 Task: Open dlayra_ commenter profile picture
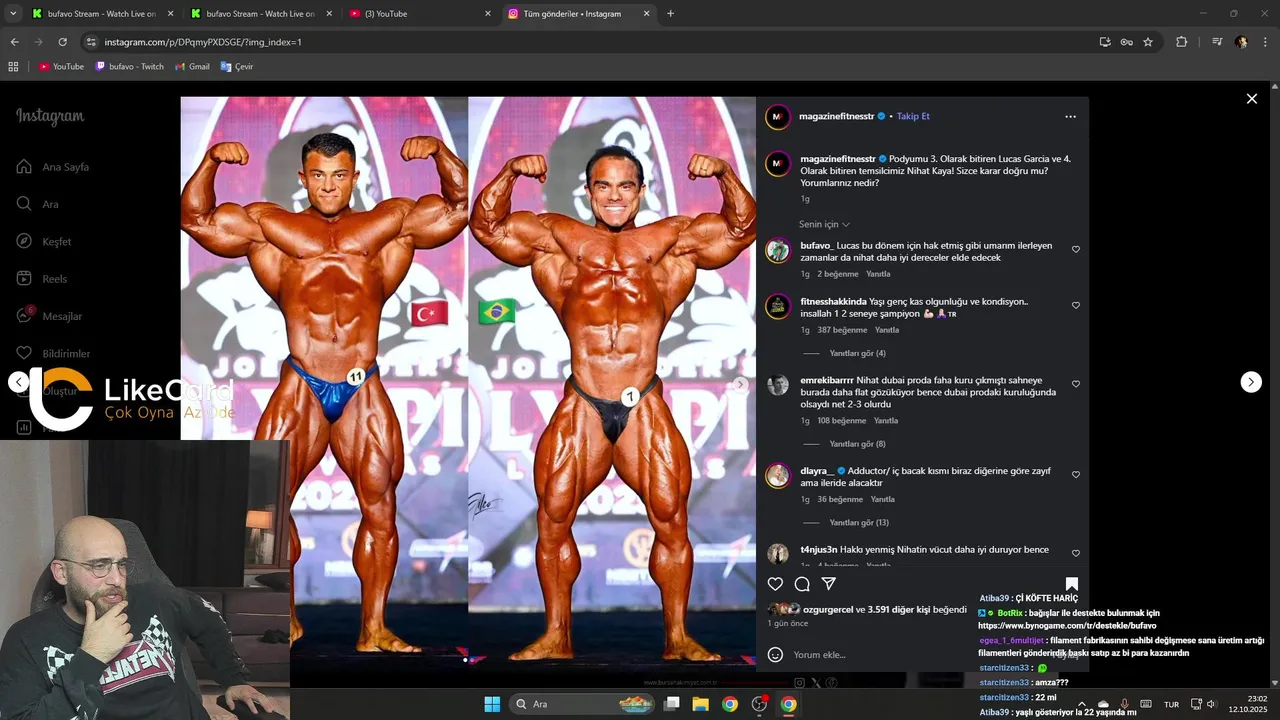(778, 476)
